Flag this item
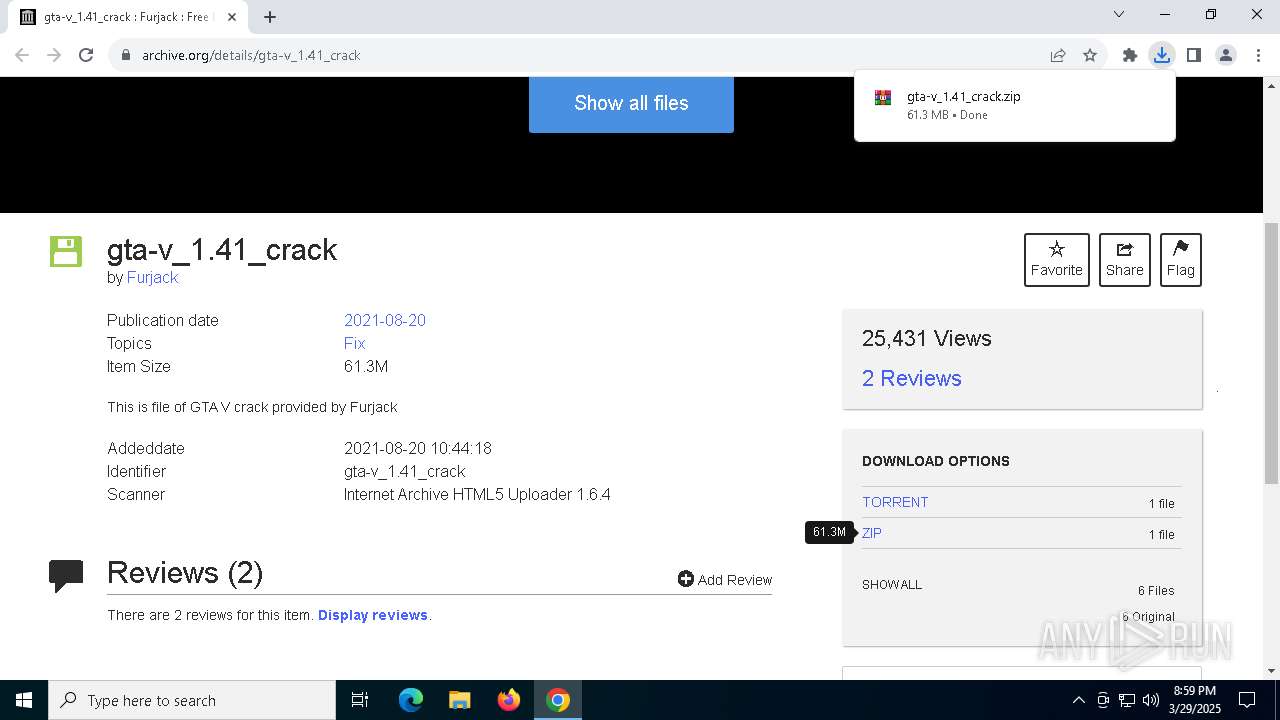 click(x=1181, y=260)
